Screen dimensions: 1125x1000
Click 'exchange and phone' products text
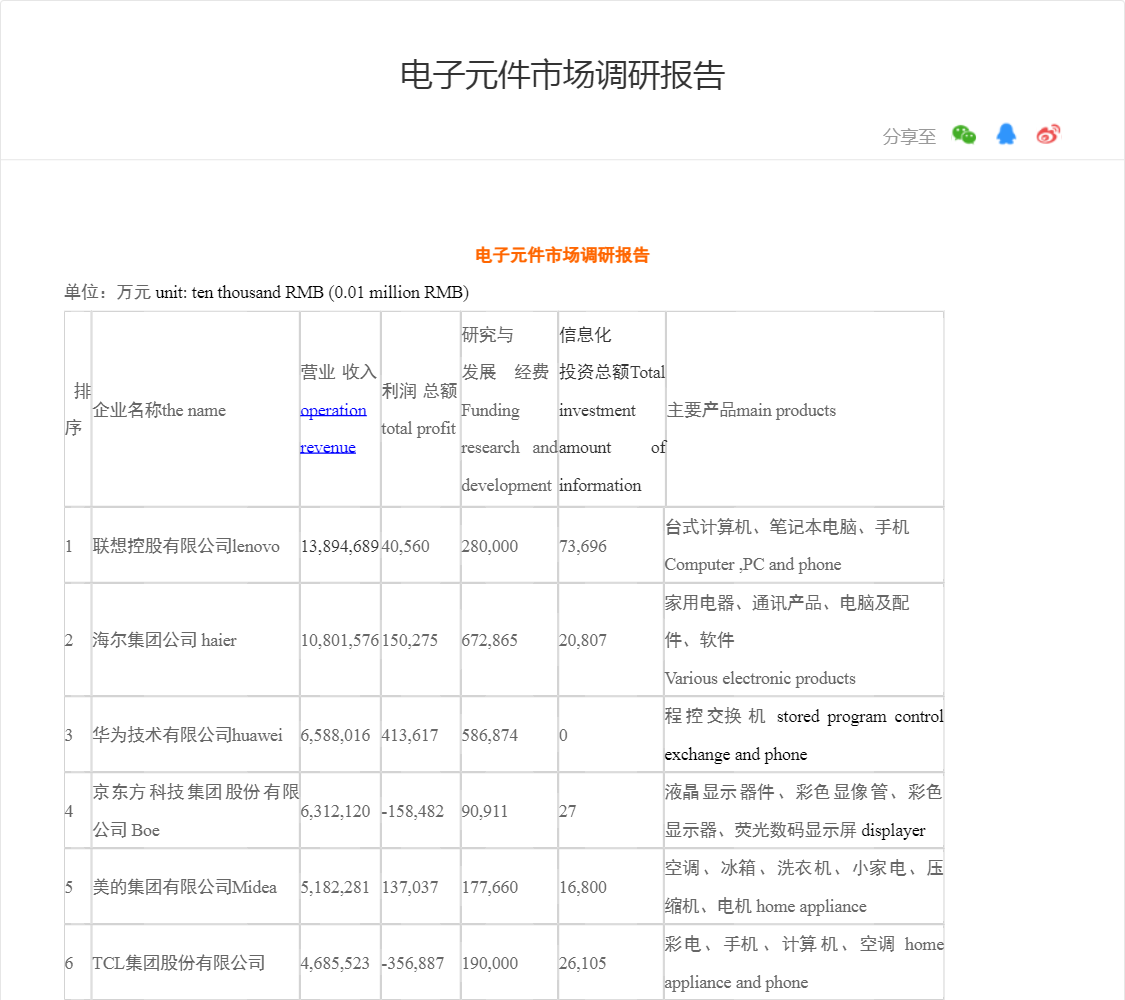point(735,755)
